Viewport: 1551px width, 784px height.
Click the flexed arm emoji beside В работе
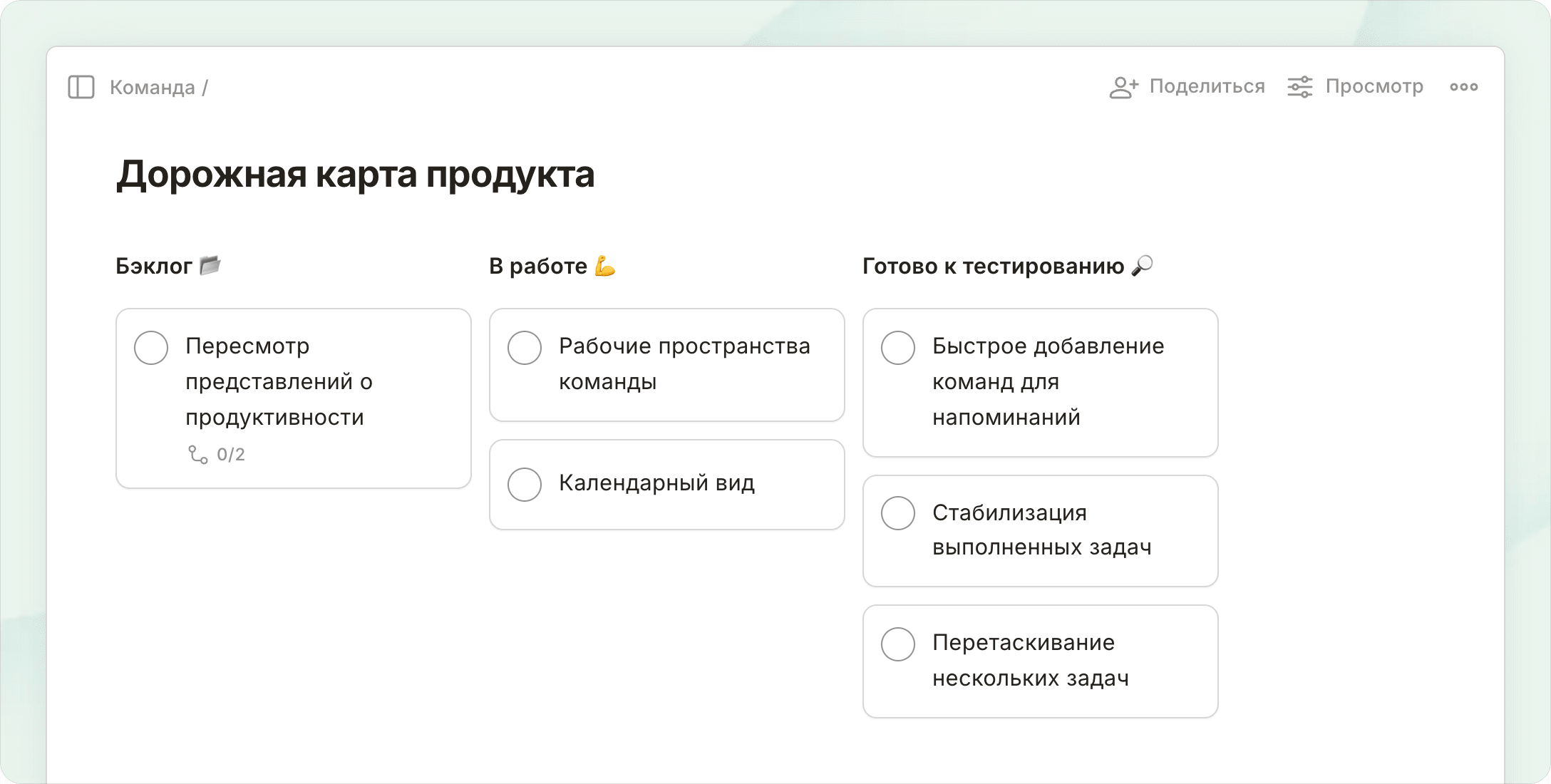(604, 266)
